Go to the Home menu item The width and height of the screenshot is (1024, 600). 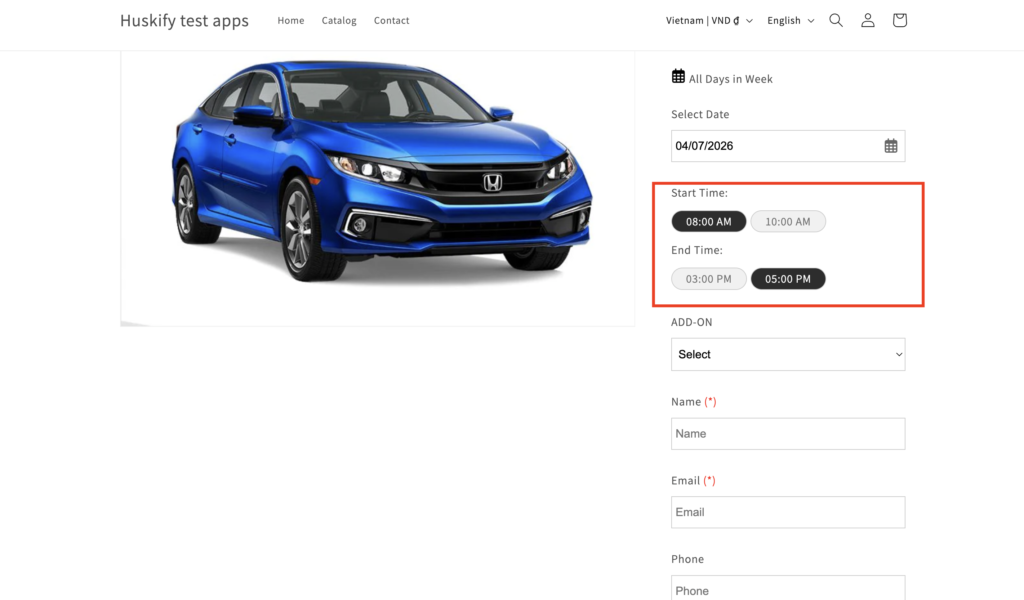point(291,20)
